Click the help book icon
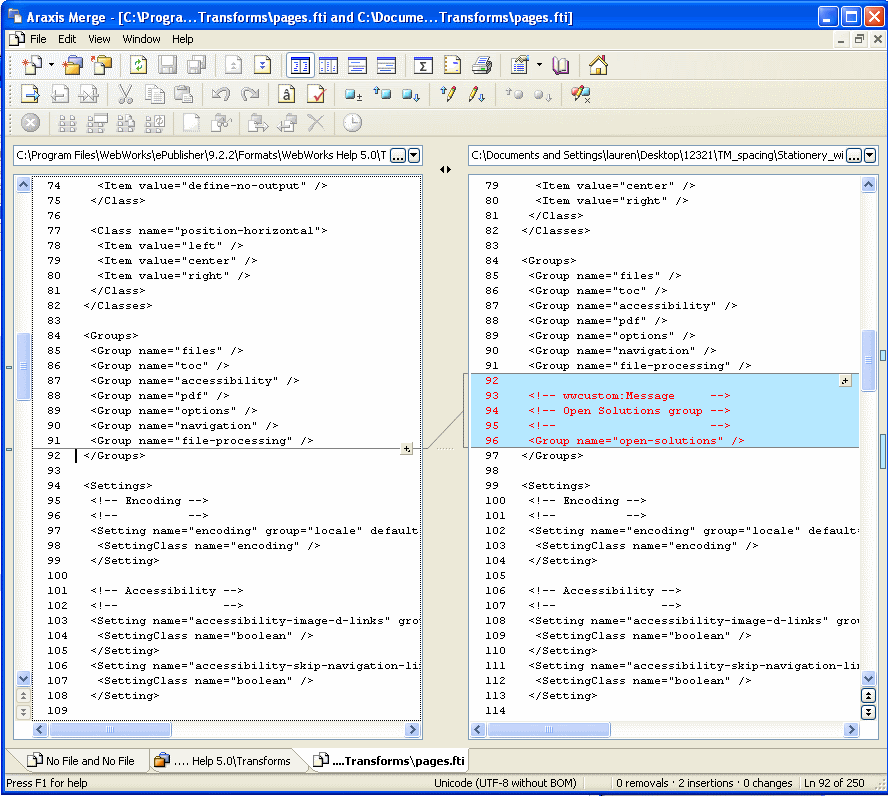The image size is (888, 796). coord(561,66)
